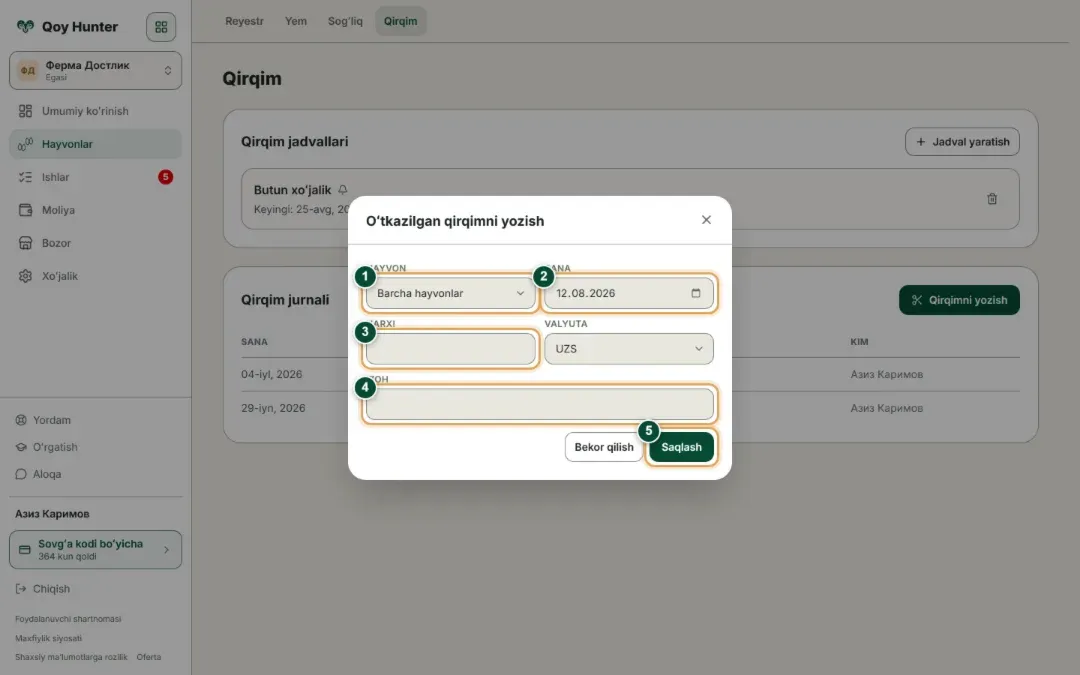The image size is (1080, 675).
Task: Click Bekor qilish to cancel
Action: [x=603, y=447]
